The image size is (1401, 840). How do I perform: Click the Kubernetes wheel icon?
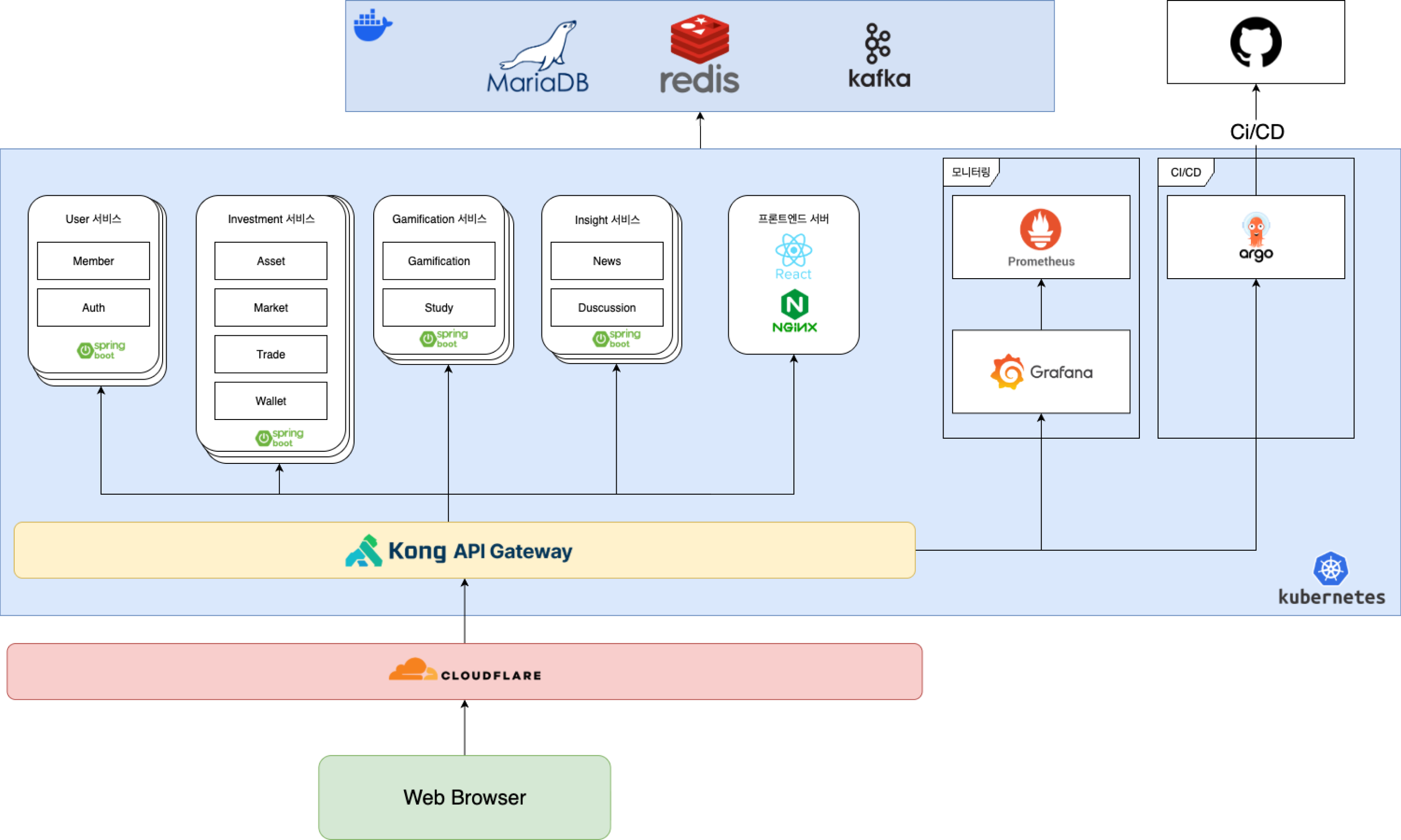point(1330,568)
